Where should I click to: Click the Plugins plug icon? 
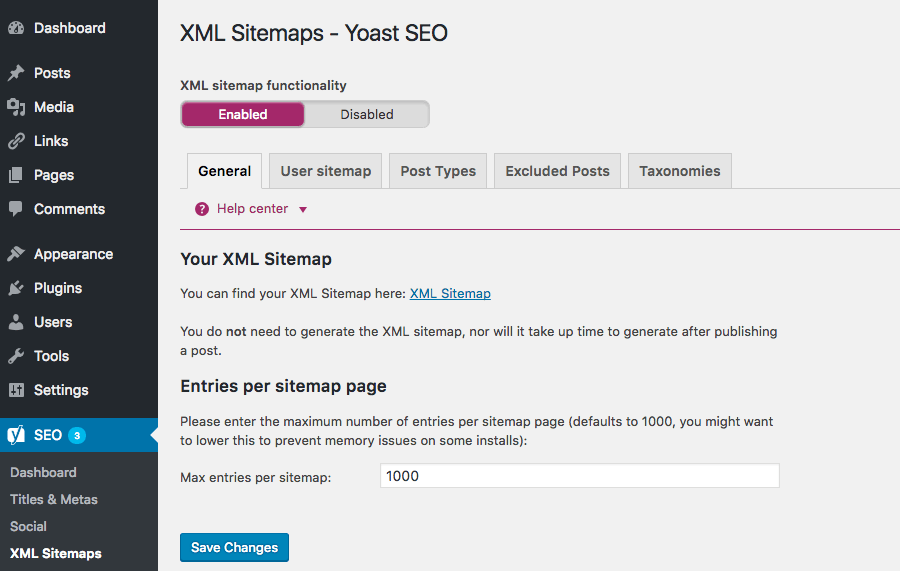[x=16, y=288]
